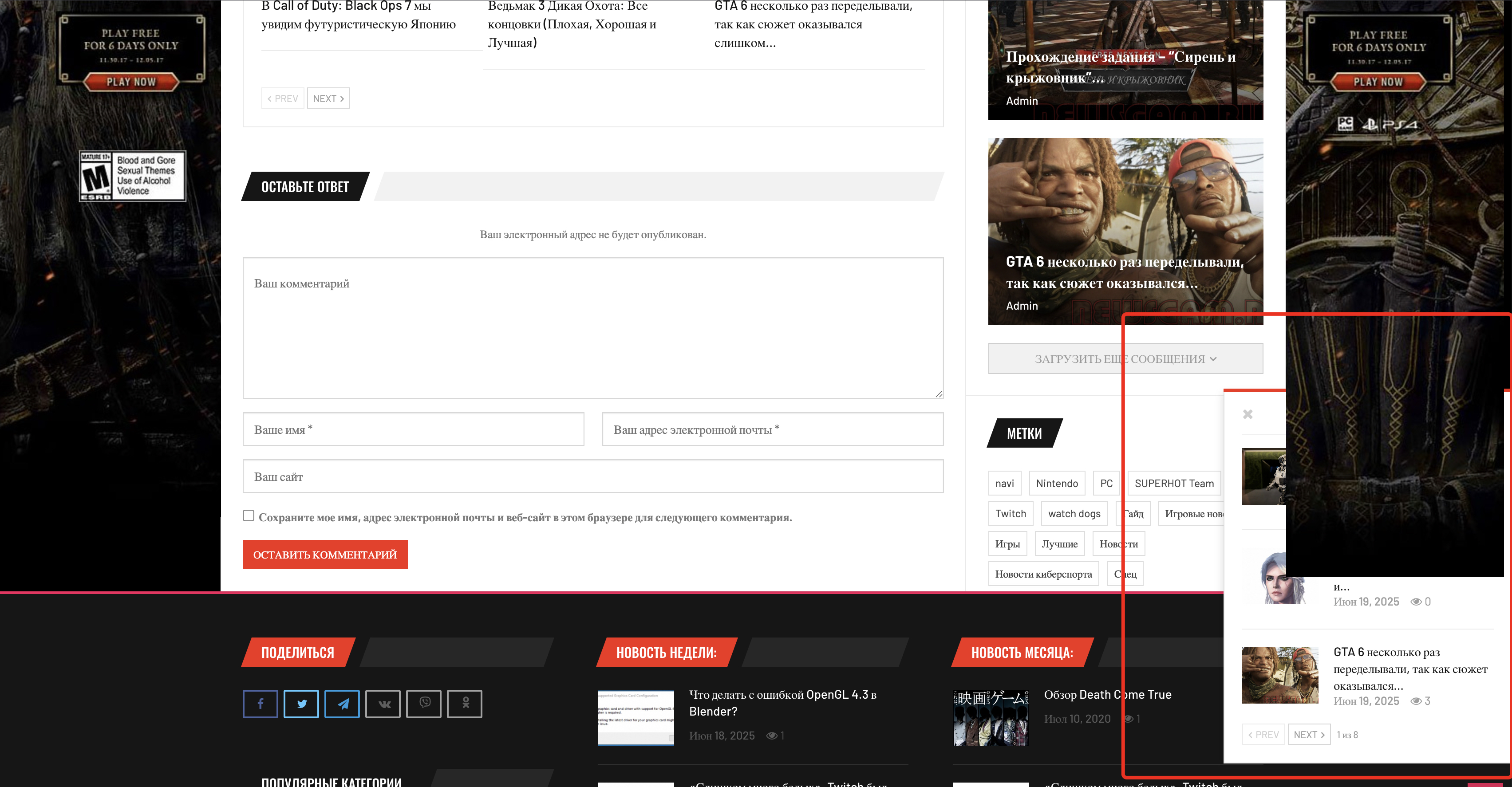The height and width of the screenshot is (787, 1512).
Task: Open the OpenGL 4.3 Blender article thumbnail
Action: pos(636,718)
